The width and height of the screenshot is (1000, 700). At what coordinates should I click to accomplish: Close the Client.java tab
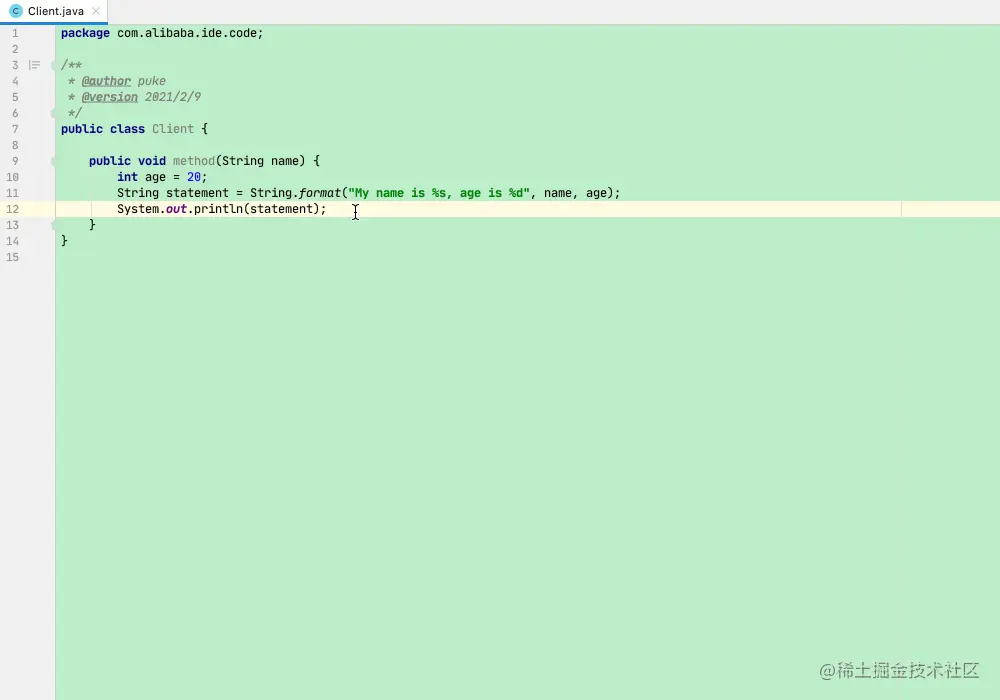pos(96,11)
